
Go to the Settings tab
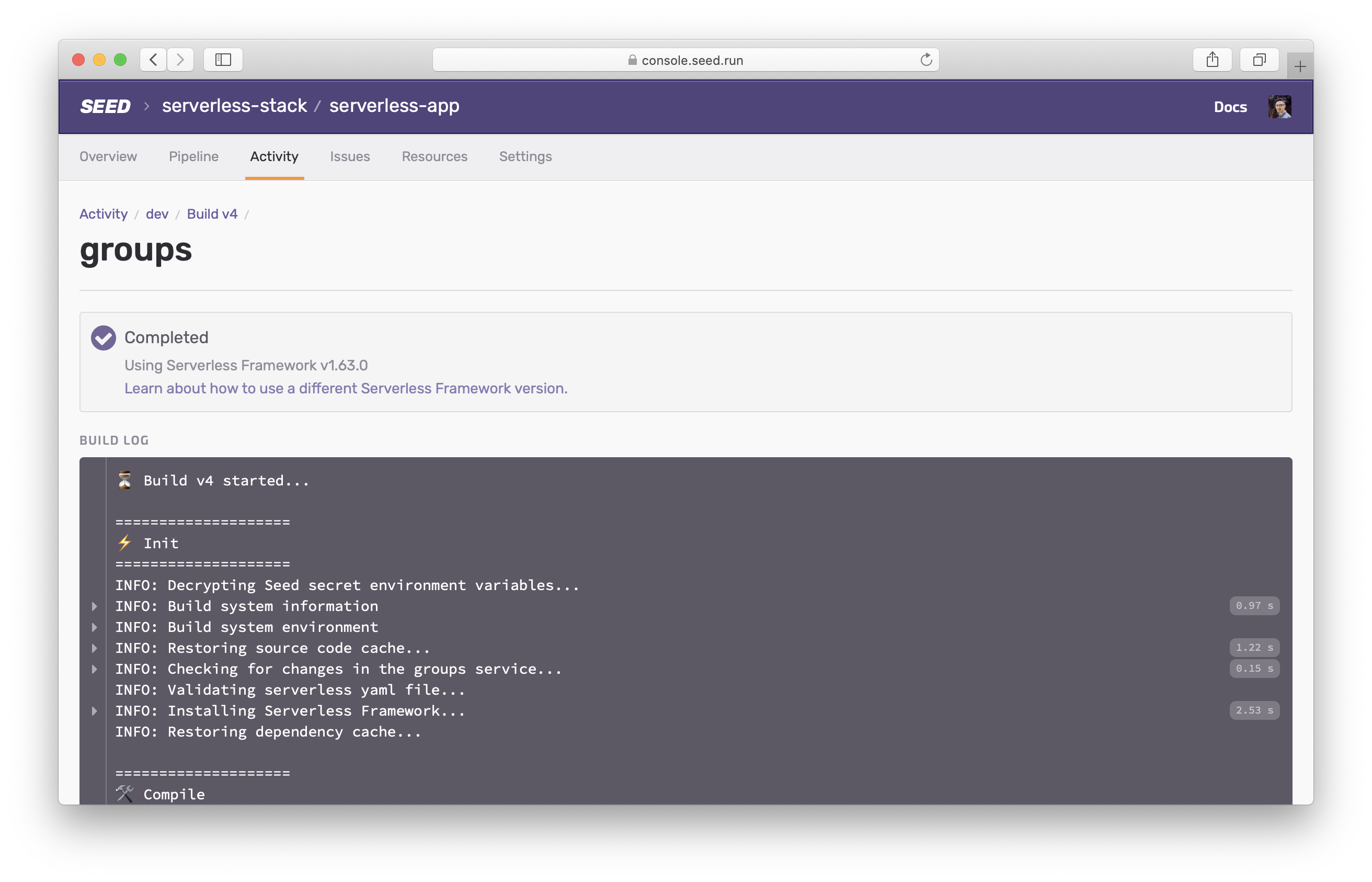[x=525, y=156]
